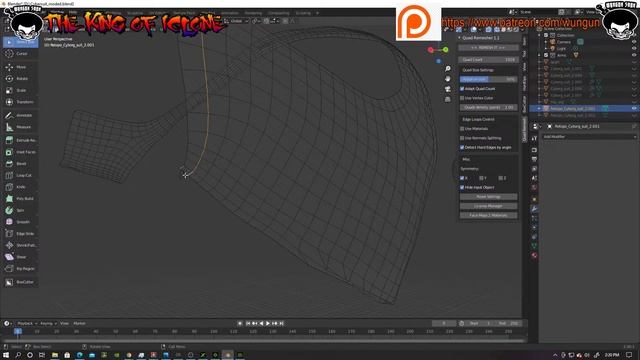Select the Transform tool
640x360 pixels.
tap(20, 102)
